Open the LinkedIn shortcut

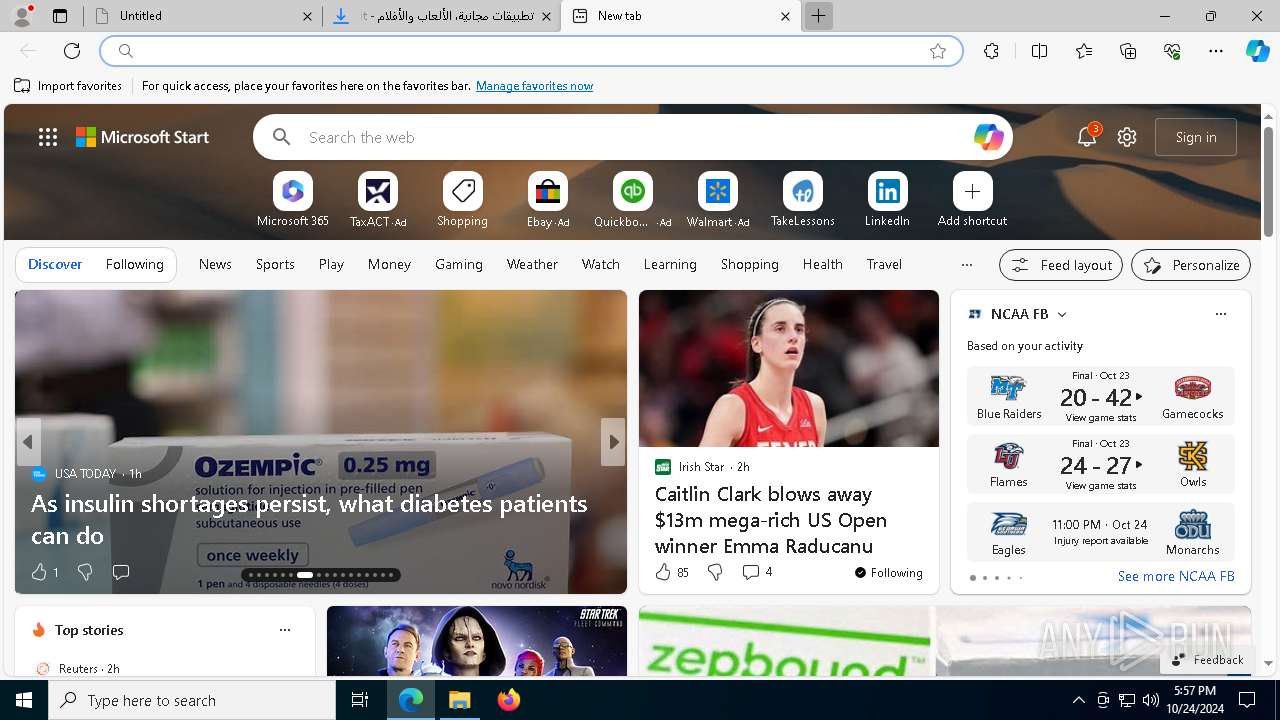coord(888,200)
